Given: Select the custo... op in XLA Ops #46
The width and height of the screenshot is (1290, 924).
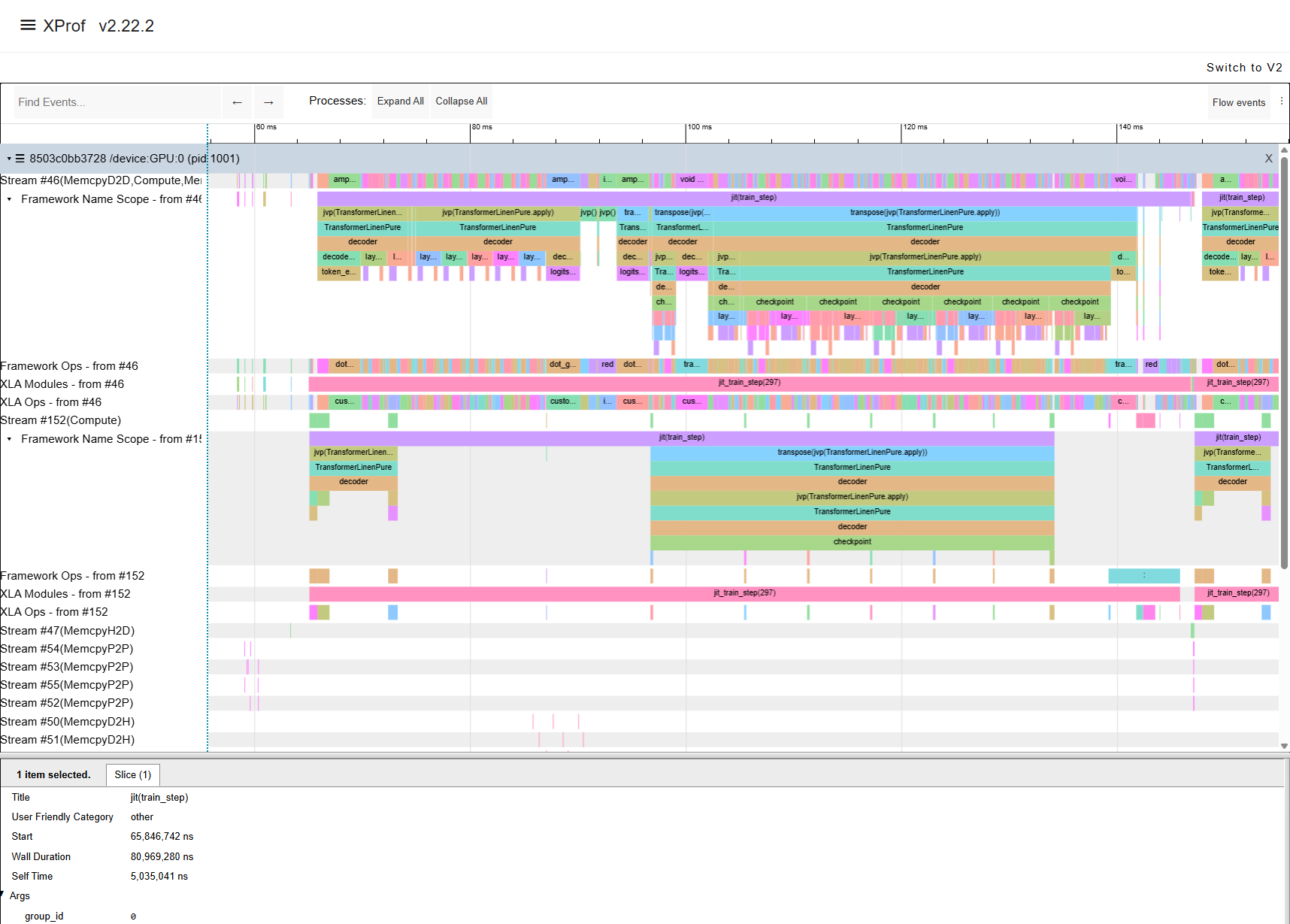Looking at the screenshot, I should [562, 401].
